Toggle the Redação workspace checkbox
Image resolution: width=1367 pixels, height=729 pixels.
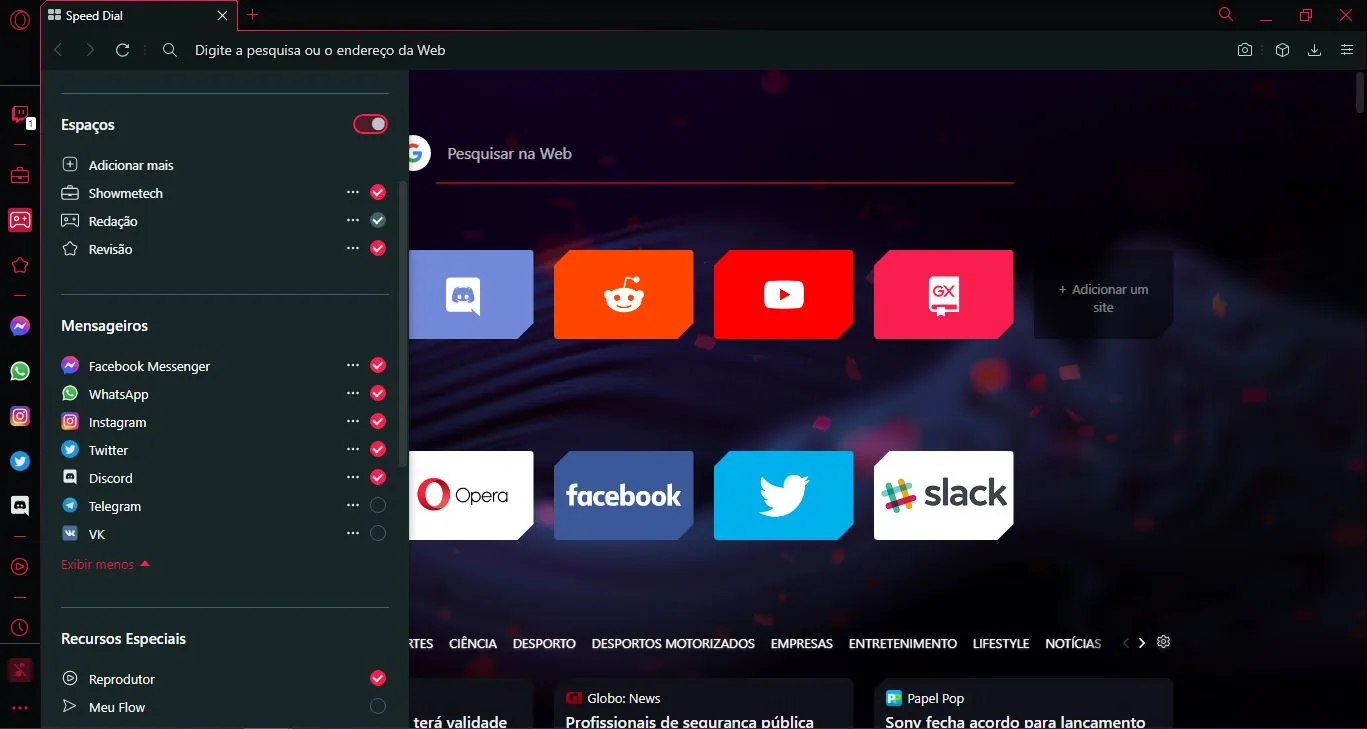[378, 220]
